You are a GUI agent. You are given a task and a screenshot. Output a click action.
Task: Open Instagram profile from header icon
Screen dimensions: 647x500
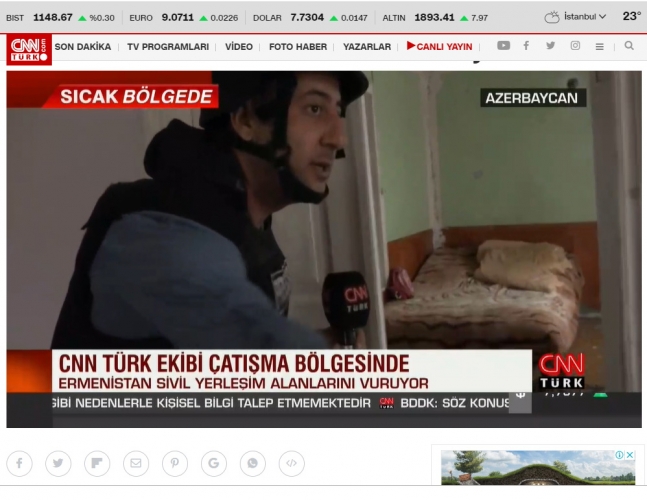(575, 45)
